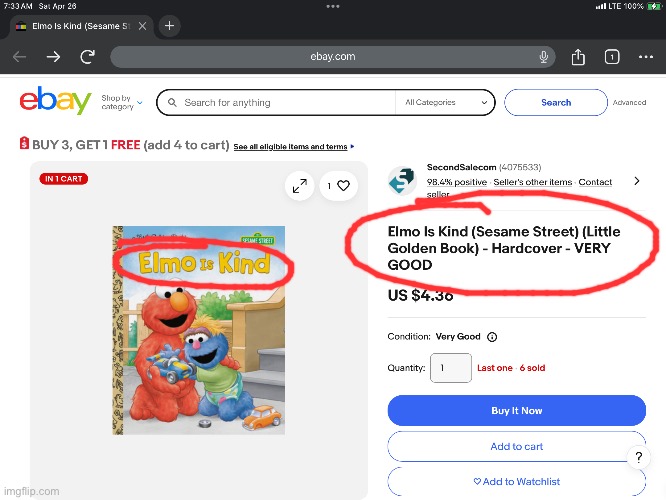
Task: Expand seller details chevron
Action: coord(636,181)
